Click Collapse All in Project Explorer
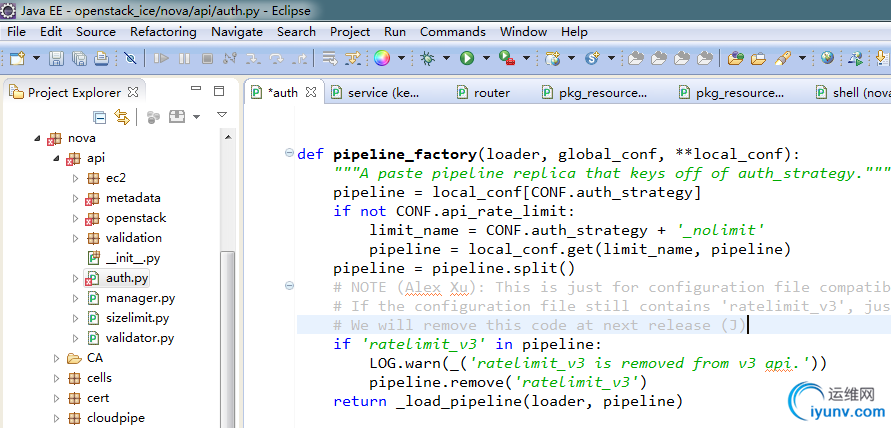The height and width of the screenshot is (428, 891). pyautogui.click(x=99, y=118)
